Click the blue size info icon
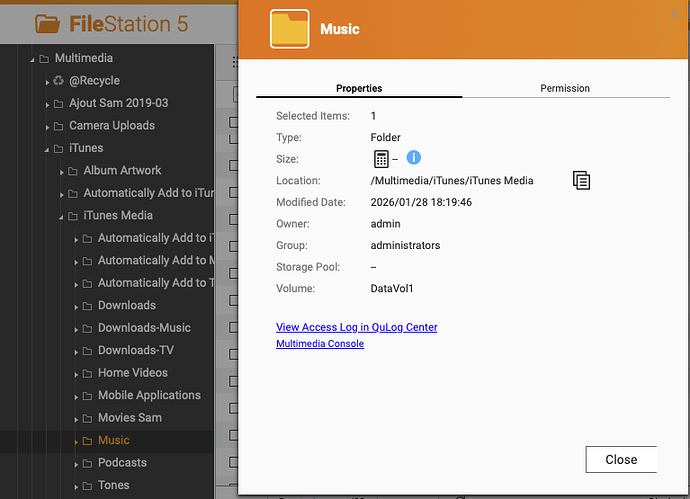Image resolution: width=690 pixels, height=499 pixels. (413, 157)
